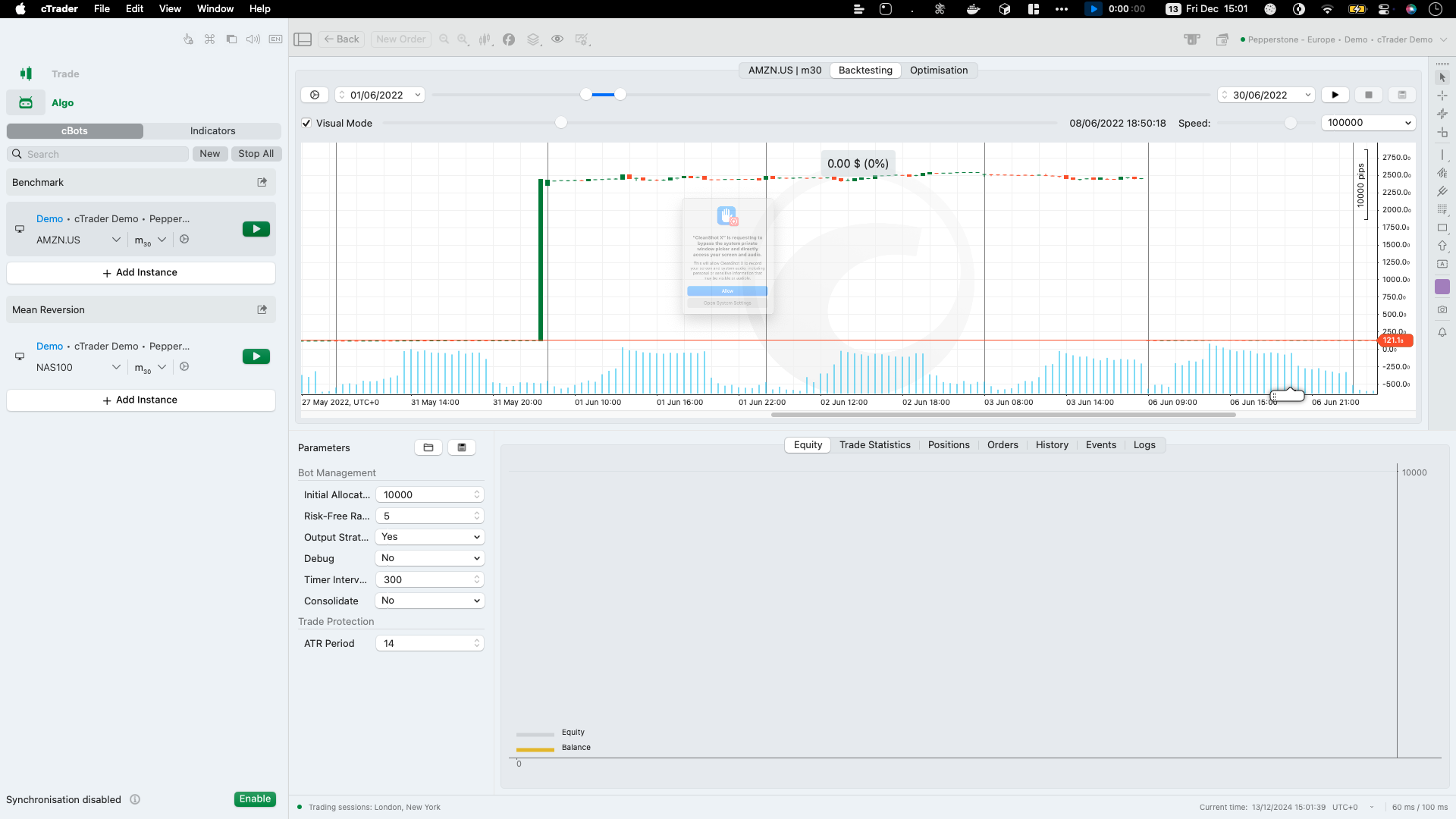Select the crosshair tool in chart toolbar

[1442, 96]
